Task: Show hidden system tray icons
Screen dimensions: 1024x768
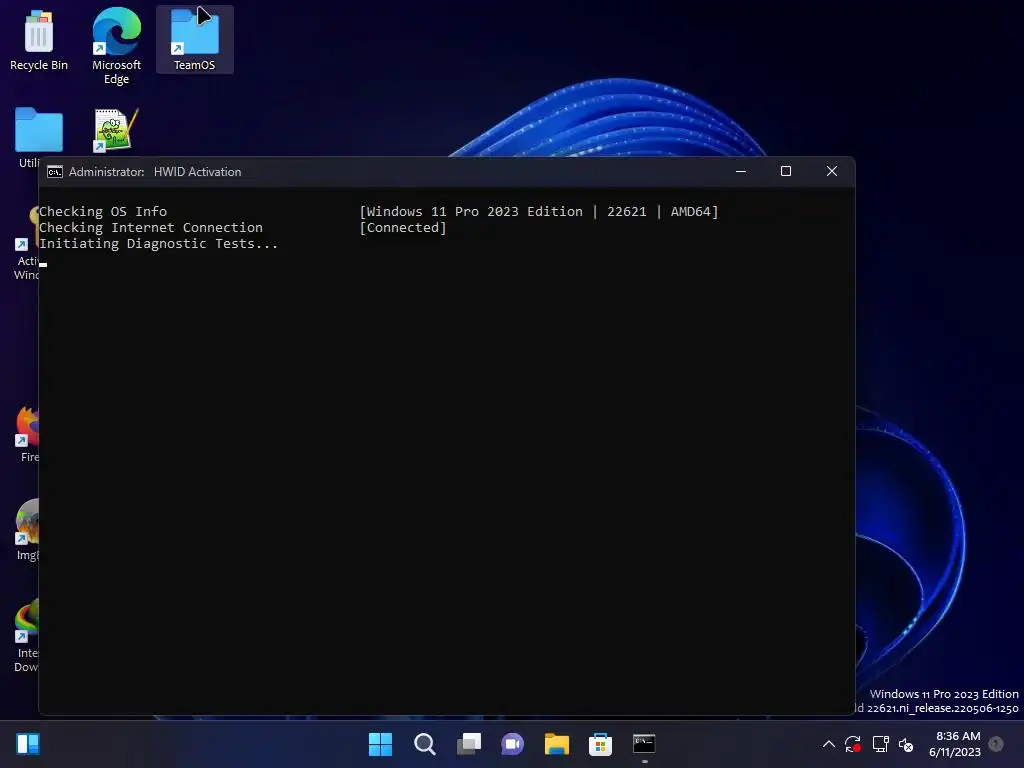Action: [x=828, y=744]
